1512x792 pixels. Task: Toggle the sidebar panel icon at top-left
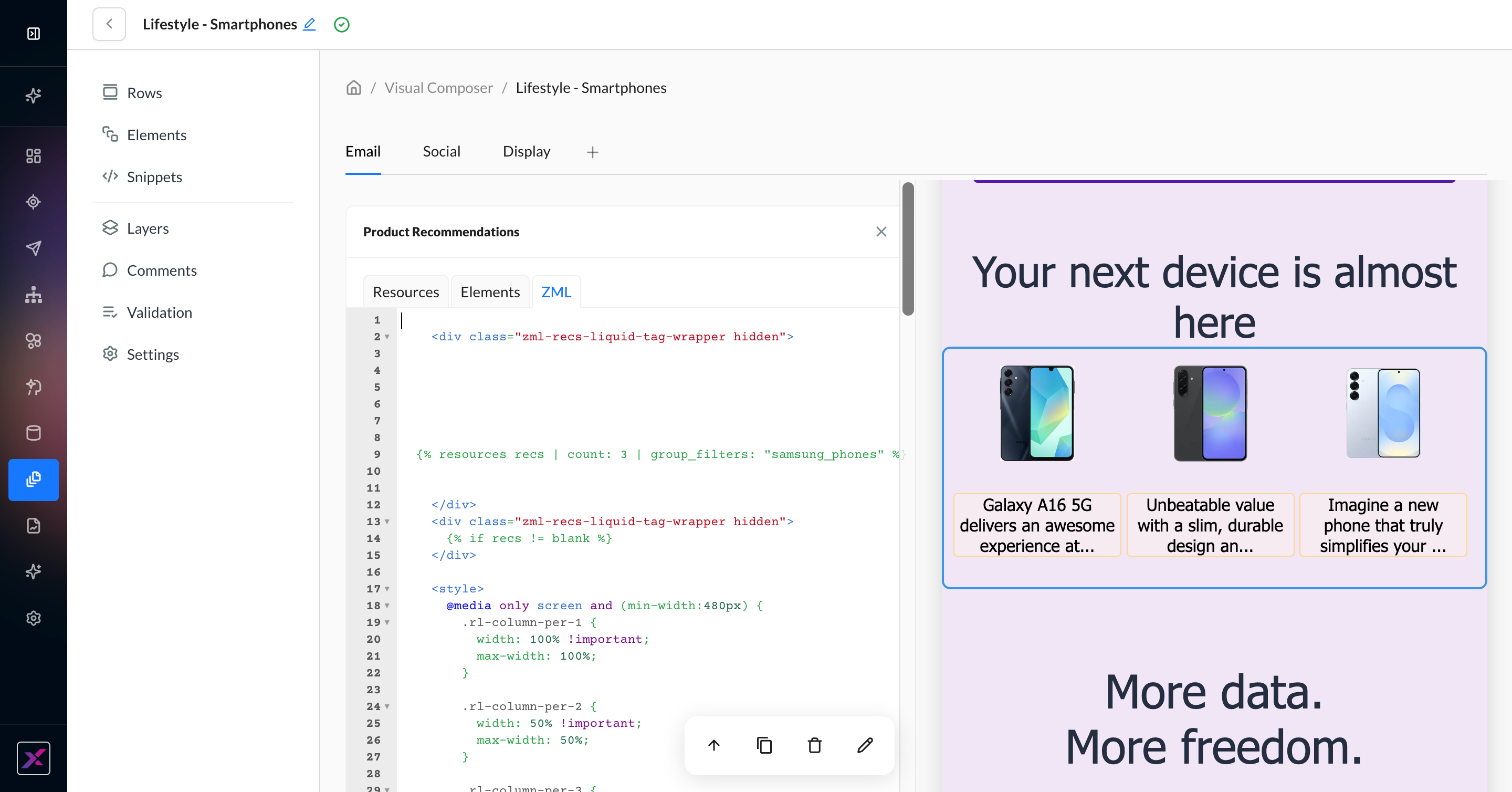click(x=34, y=34)
